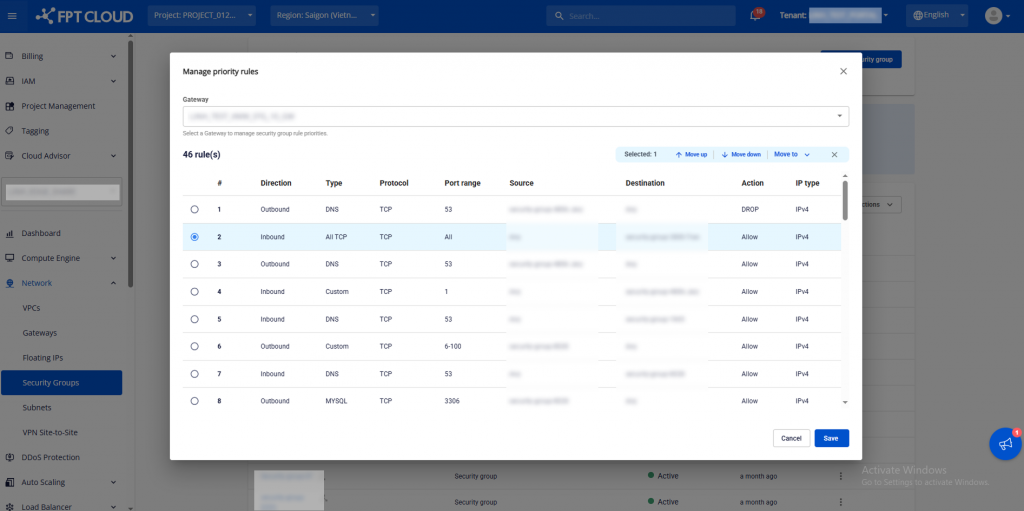
Task: Click the Dashboard sidebar icon
Action: click(x=10, y=233)
